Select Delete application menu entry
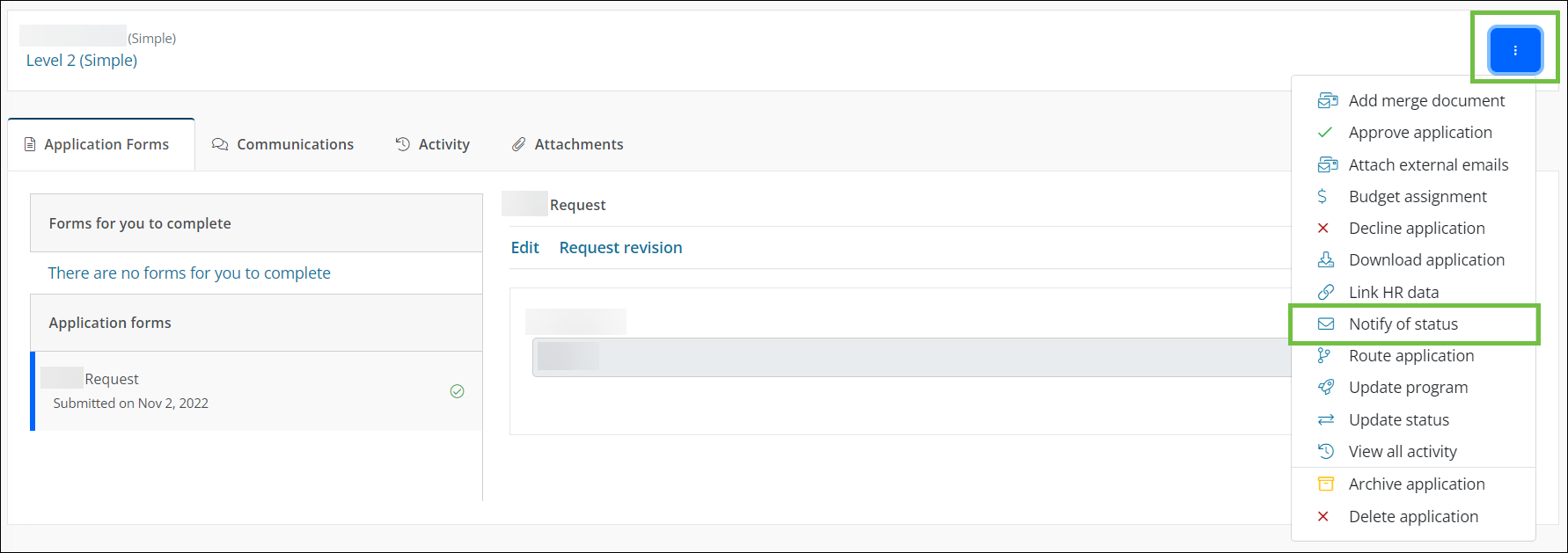Viewport: 1568px width, 553px height. coord(1413,517)
